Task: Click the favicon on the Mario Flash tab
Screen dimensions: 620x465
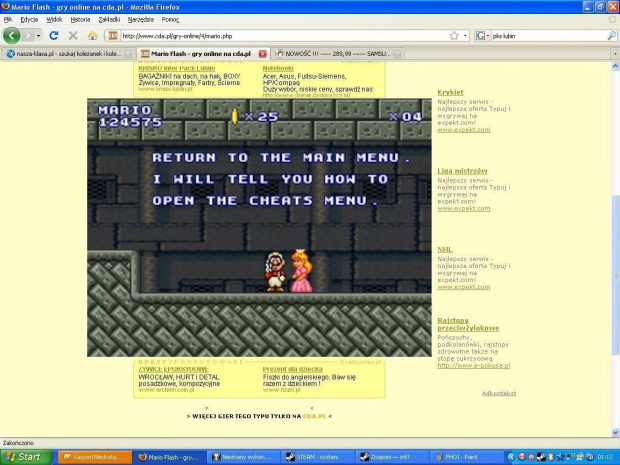Action: [x=145, y=54]
